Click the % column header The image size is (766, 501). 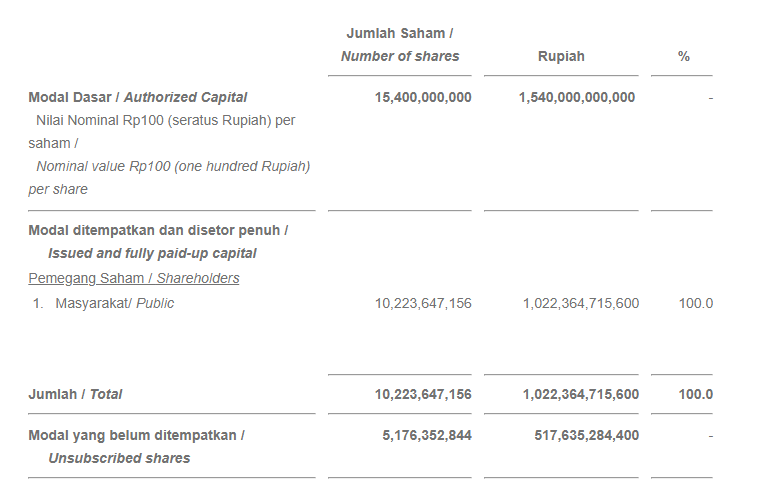pyautogui.click(x=683, y=56)
